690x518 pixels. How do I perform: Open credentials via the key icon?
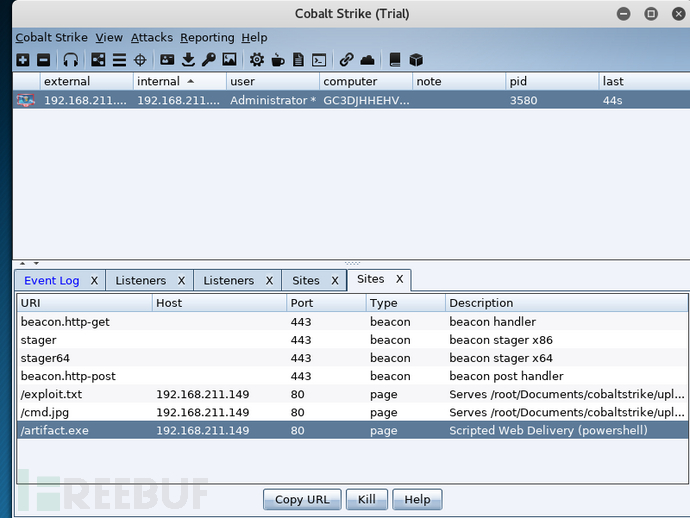pos(208,60)
